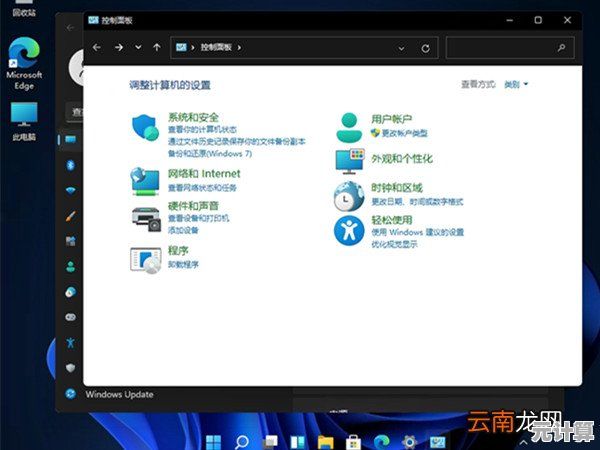
Task: Go up one folder level
Action: (157, 47)
